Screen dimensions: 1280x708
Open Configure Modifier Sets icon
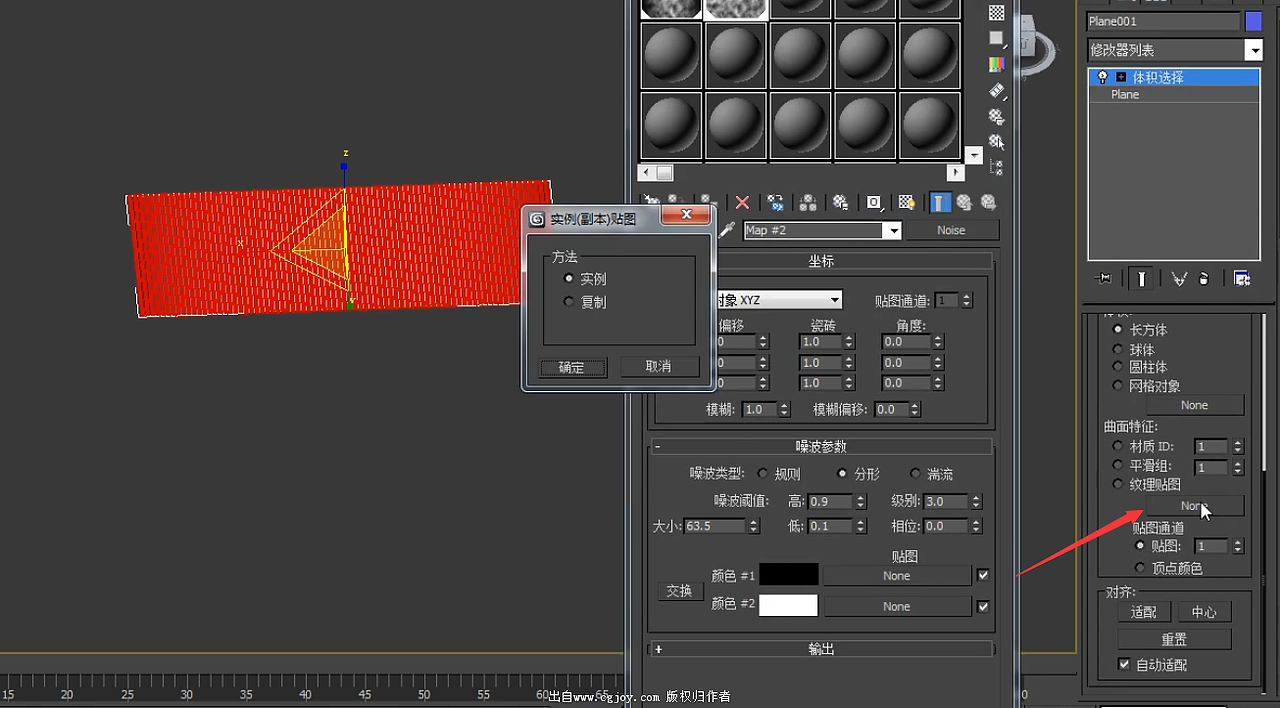click(x=1240, y=279)
